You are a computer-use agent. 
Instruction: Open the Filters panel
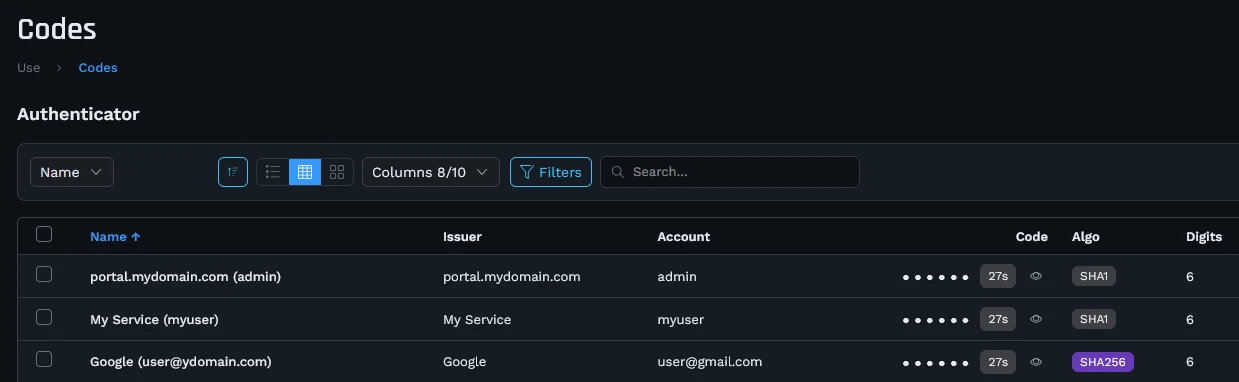point(551,172)
